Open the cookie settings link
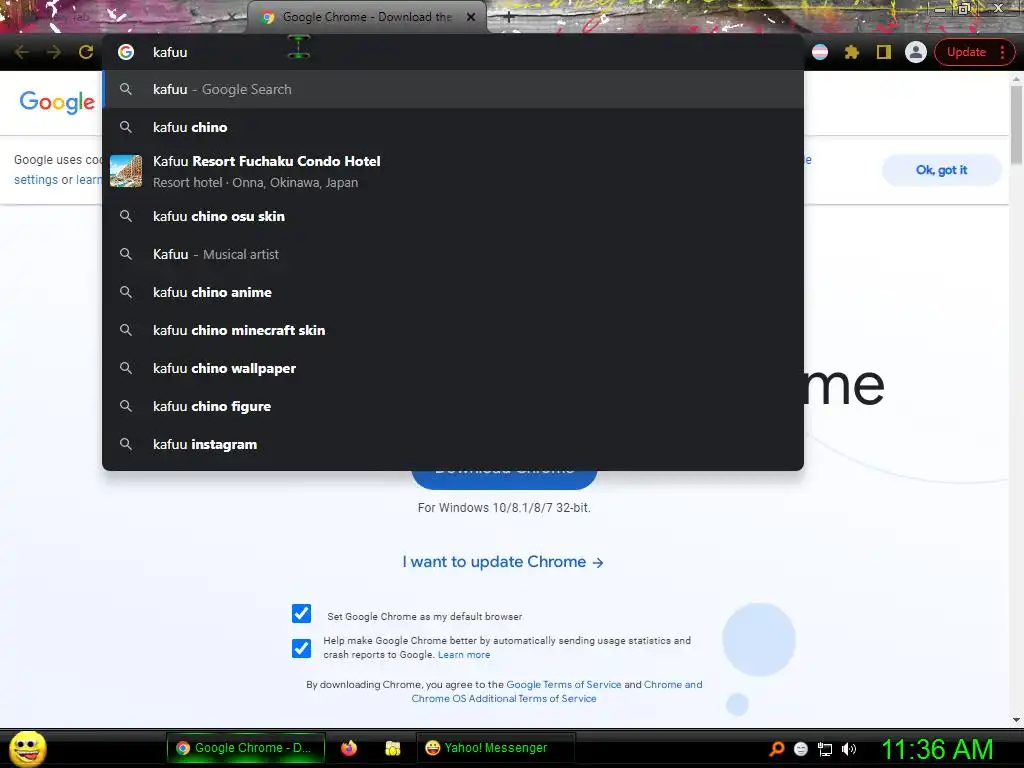The width and height of the screenshot is (1024, 768). coord(36,180)
